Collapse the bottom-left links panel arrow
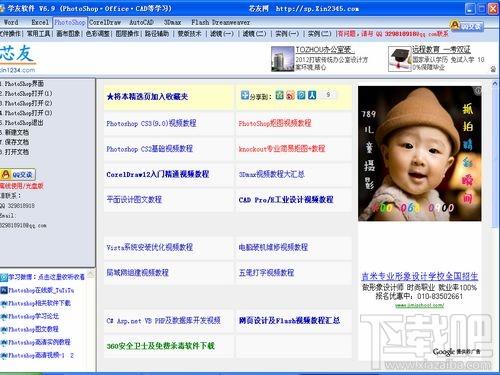Screen dimensions: 500x375 click(90, 274)
